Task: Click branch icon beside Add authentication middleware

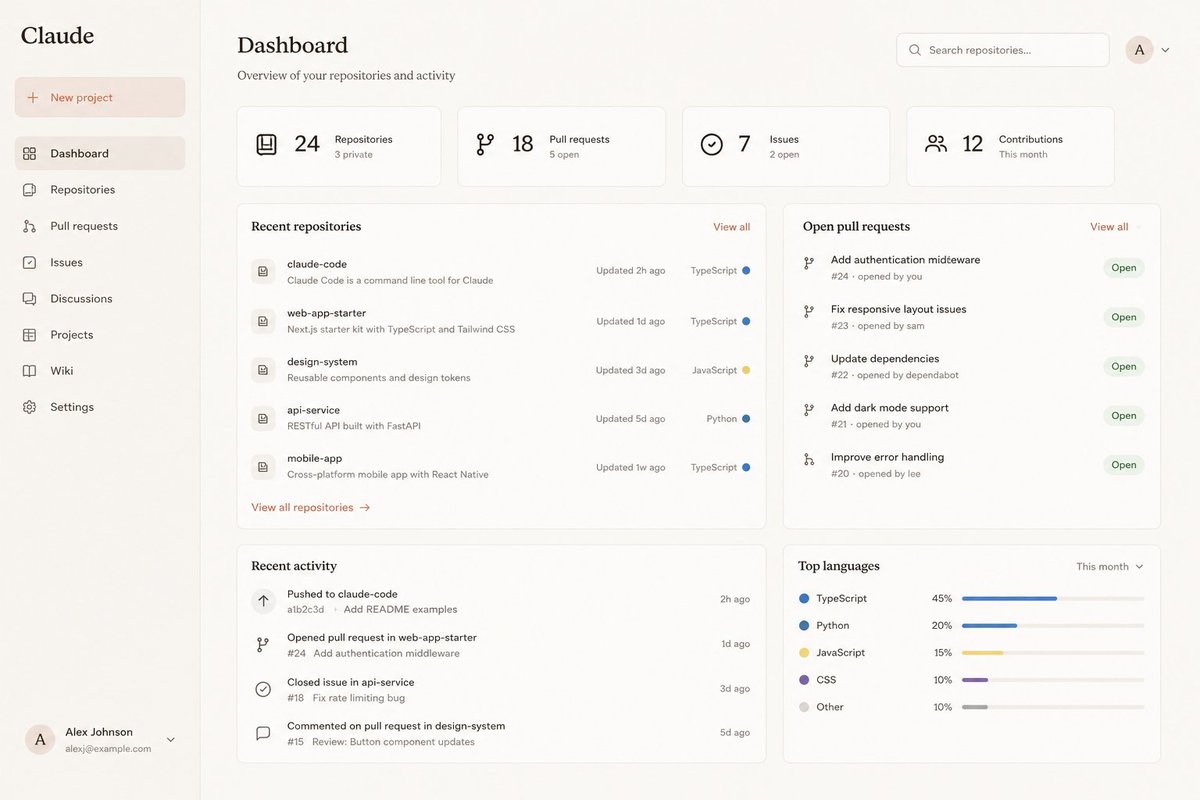Action: pos(809,263)
